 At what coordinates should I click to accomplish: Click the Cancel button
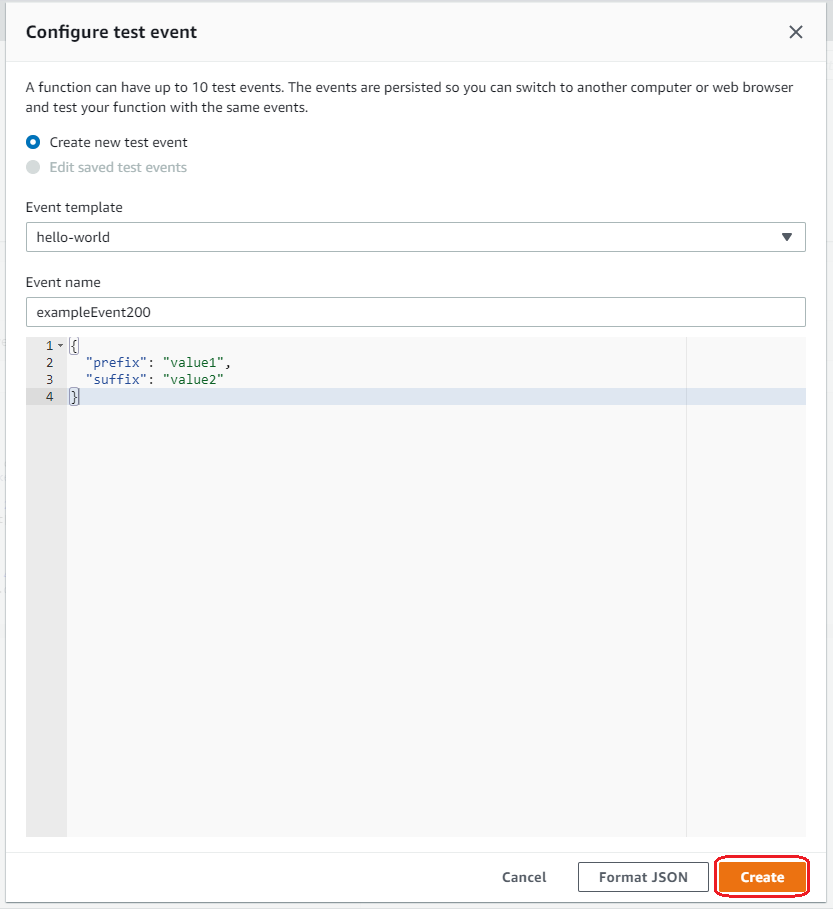point(524,877)
